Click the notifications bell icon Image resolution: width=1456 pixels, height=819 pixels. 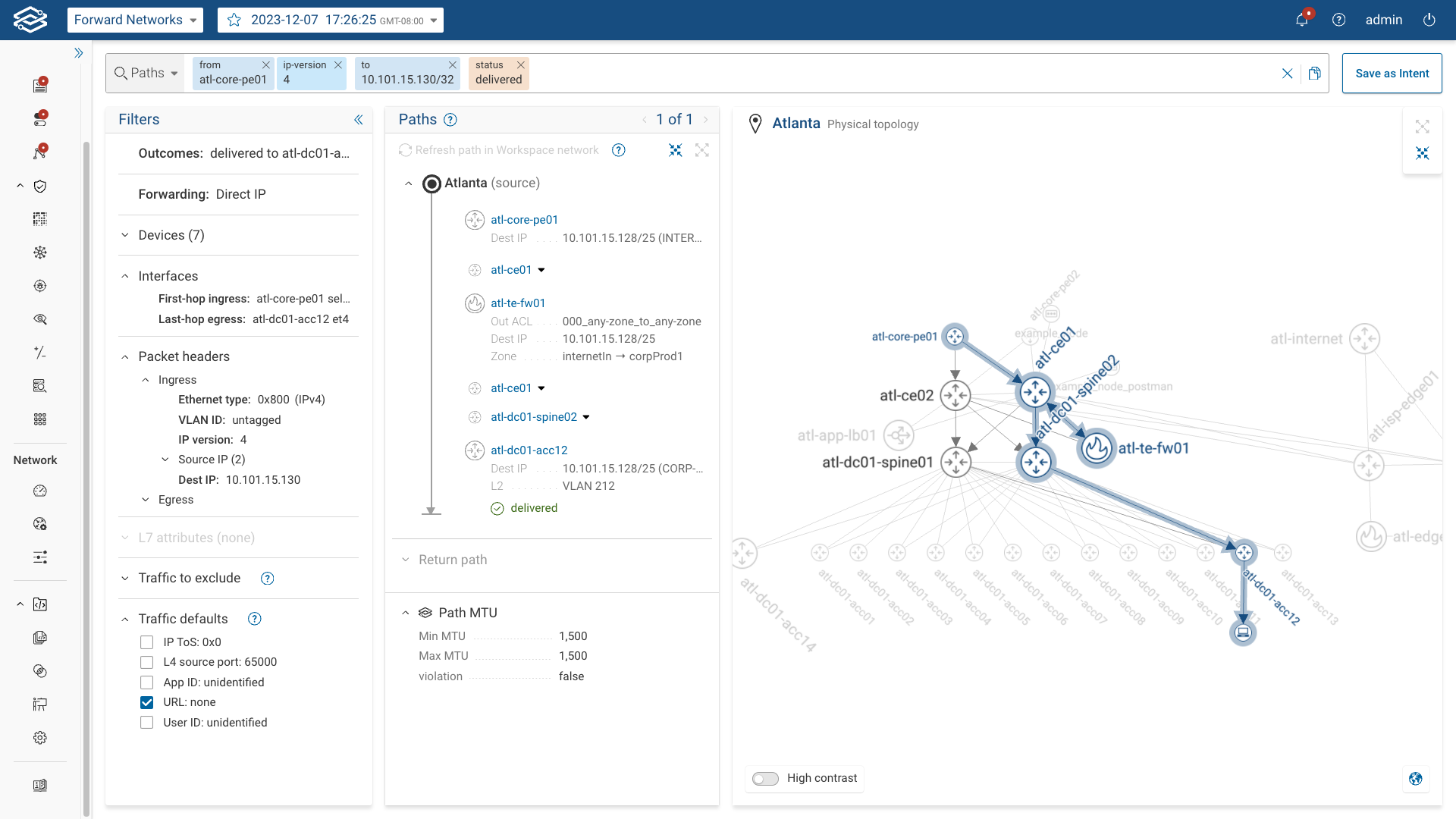pos(1301,20)
